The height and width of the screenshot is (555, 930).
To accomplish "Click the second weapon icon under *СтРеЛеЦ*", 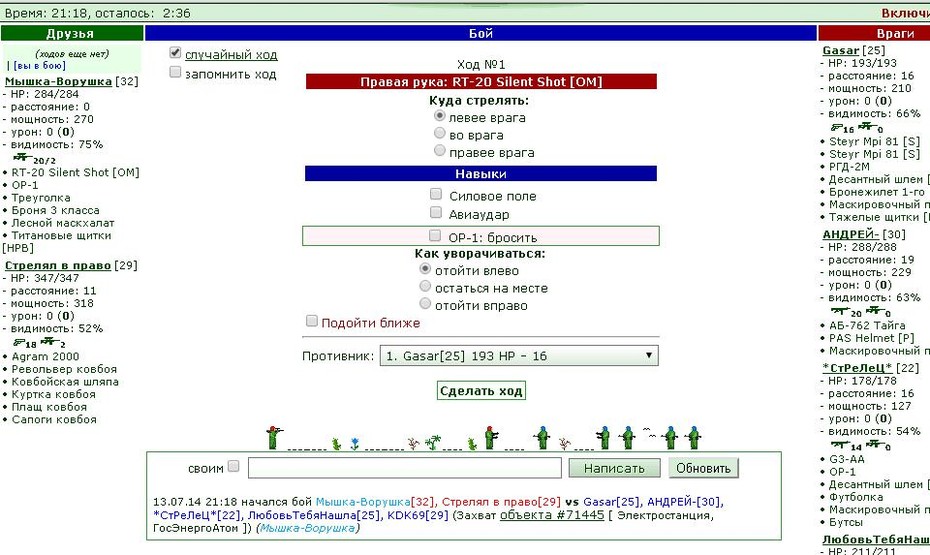I will (x=875, y=444).
